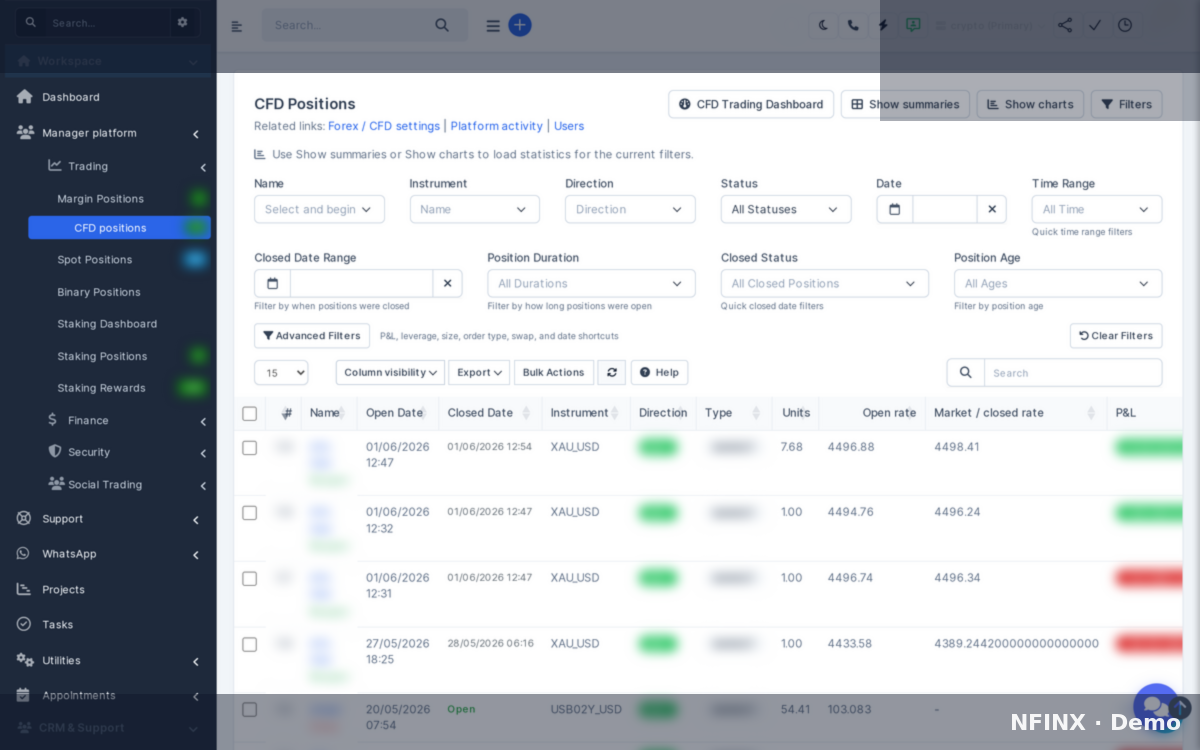Image resolution: width=1200 pixels, height=750 pixels.
Task: Click the green screen-share icon in the top bar
Action: (913, 25)
